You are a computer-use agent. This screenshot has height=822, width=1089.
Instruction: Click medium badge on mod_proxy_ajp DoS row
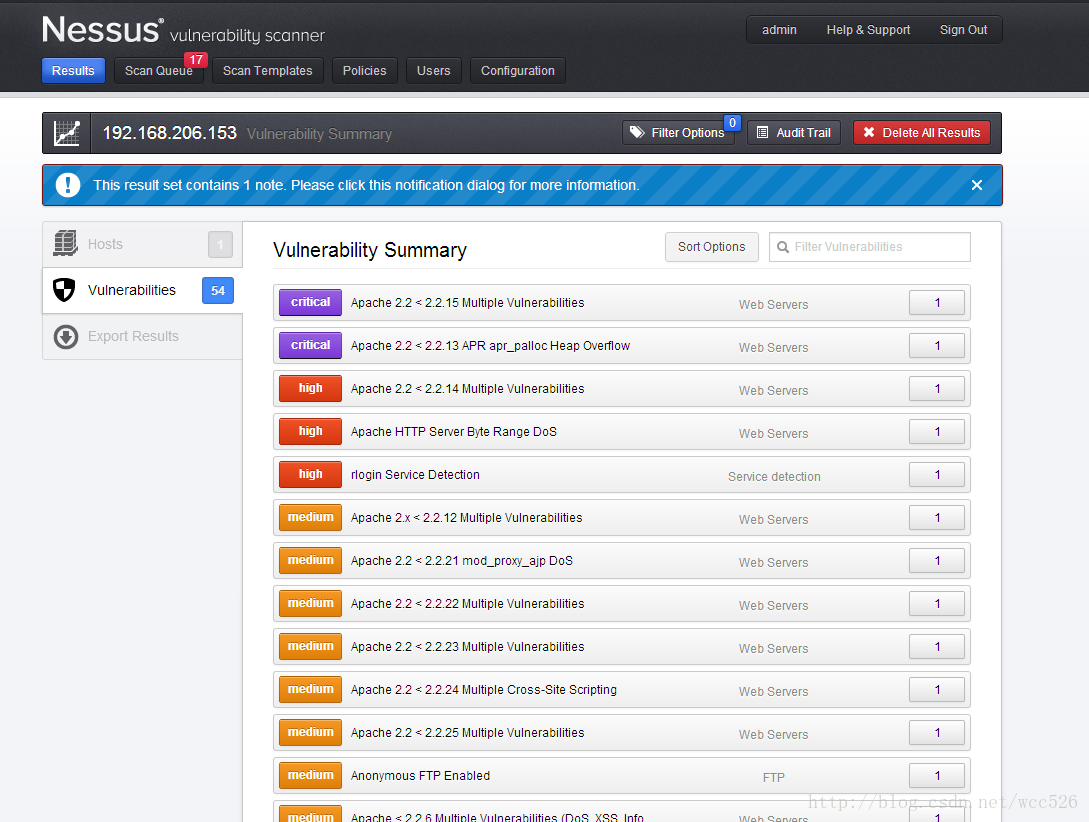point(310,561)
